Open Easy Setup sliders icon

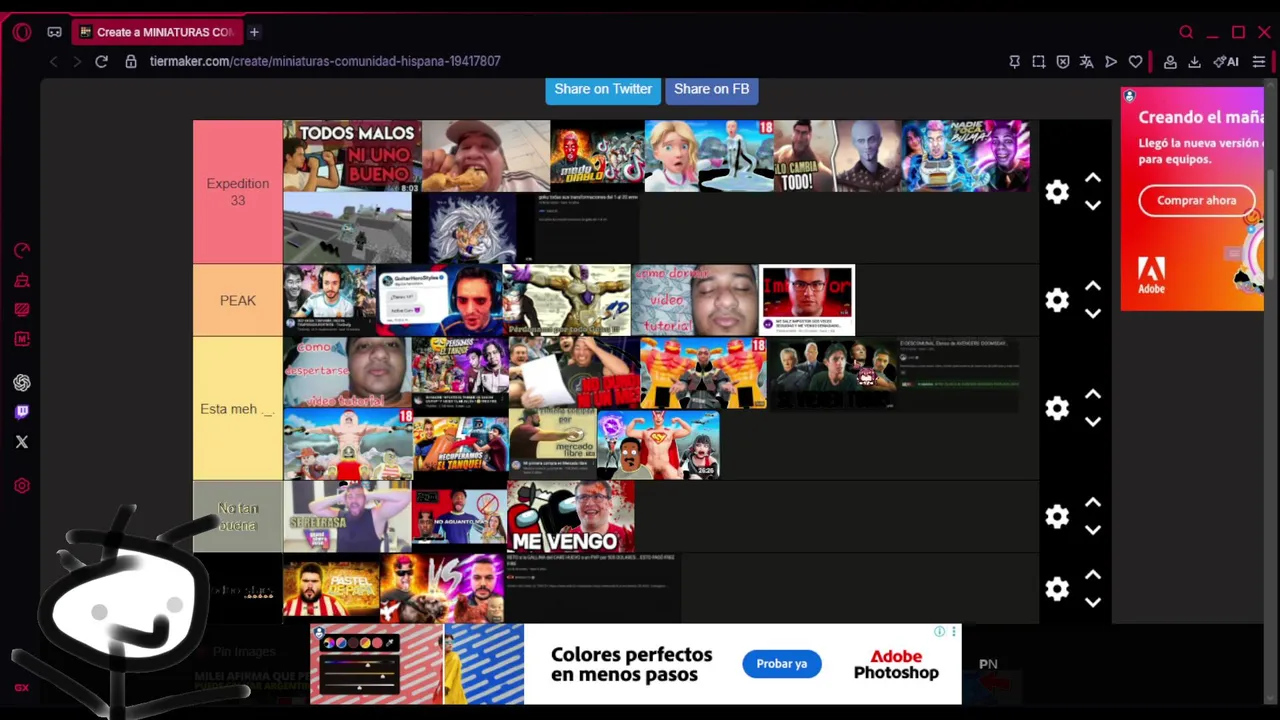(x=1259, y=61)
